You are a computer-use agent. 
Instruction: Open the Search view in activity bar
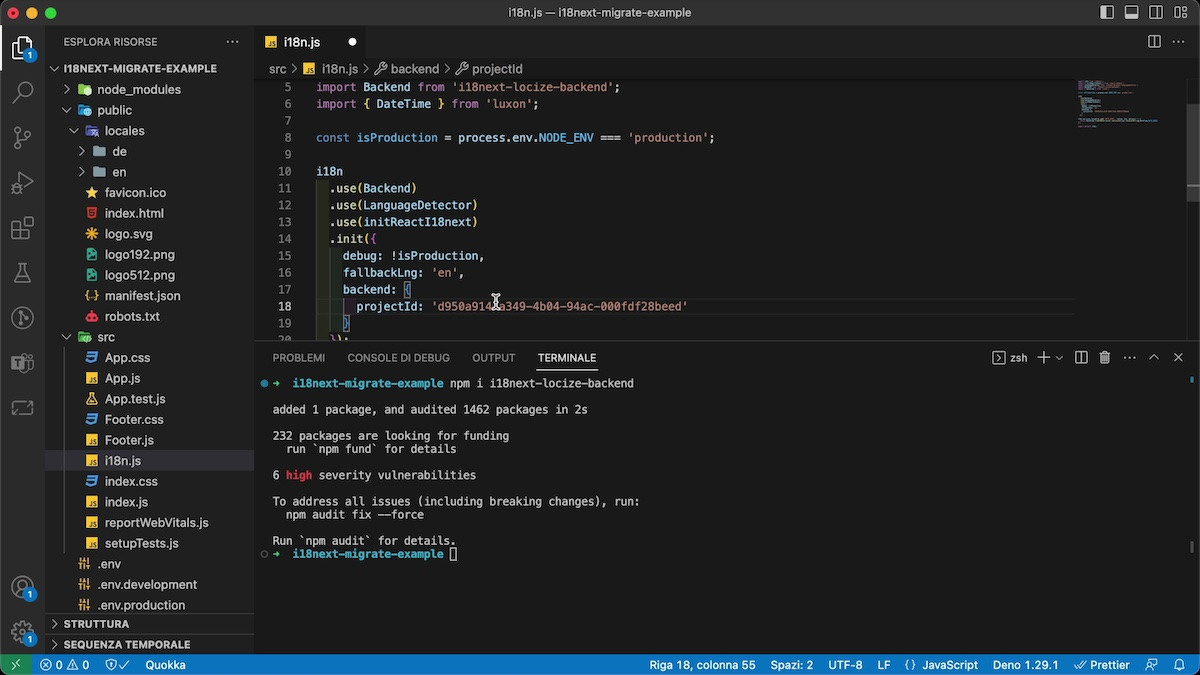[22, 93]
